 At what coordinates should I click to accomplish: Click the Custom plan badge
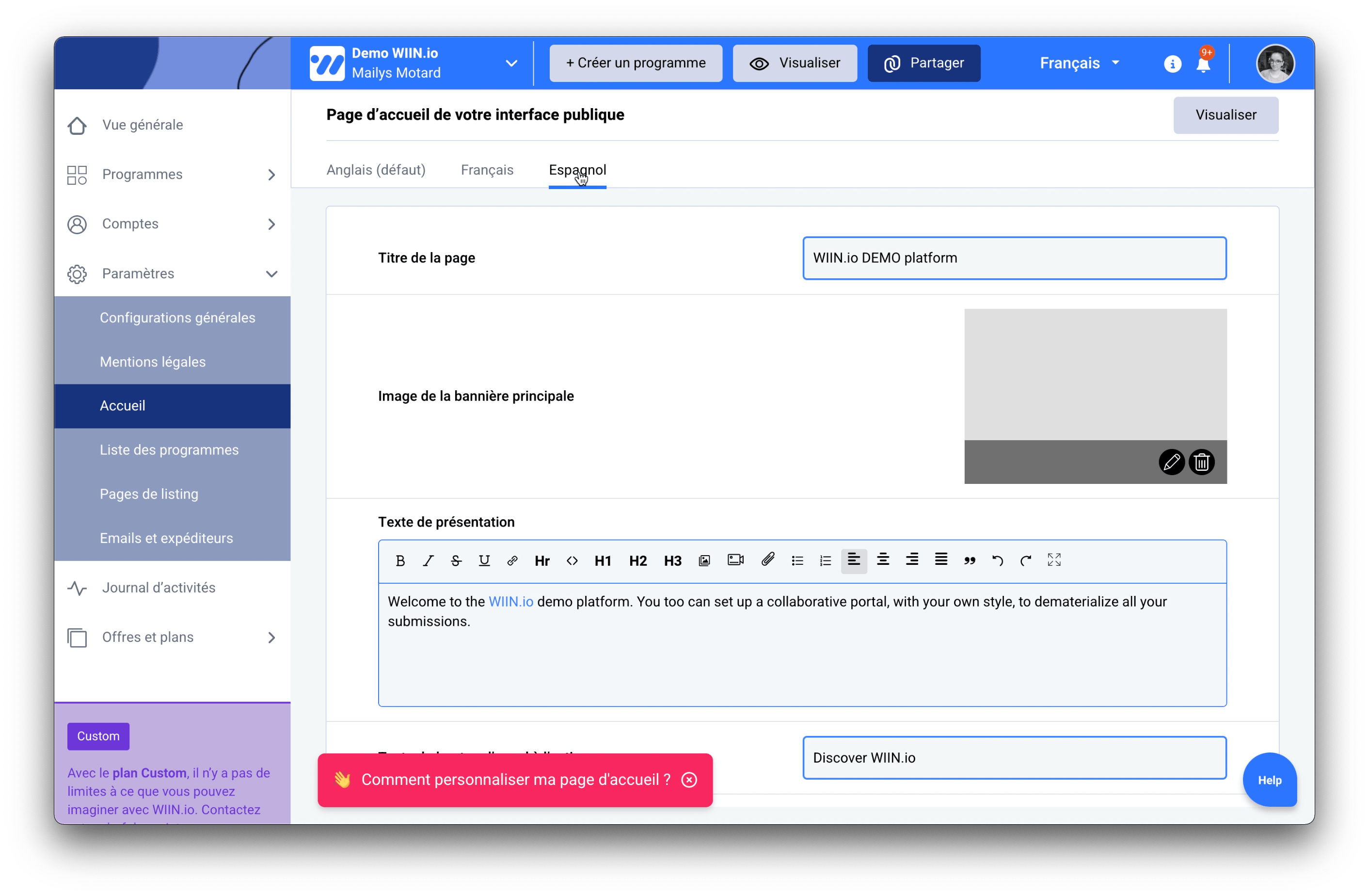(x=98, y=736)
